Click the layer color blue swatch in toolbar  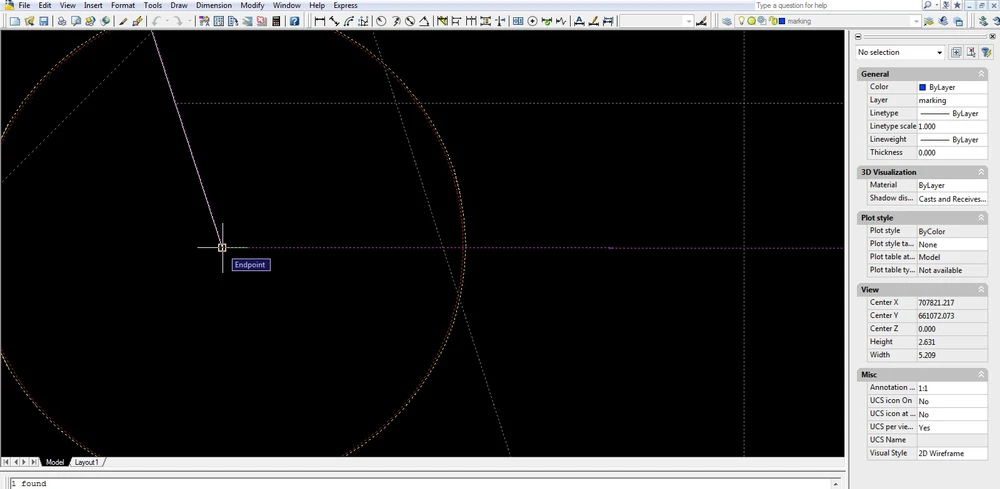point(783,21)
